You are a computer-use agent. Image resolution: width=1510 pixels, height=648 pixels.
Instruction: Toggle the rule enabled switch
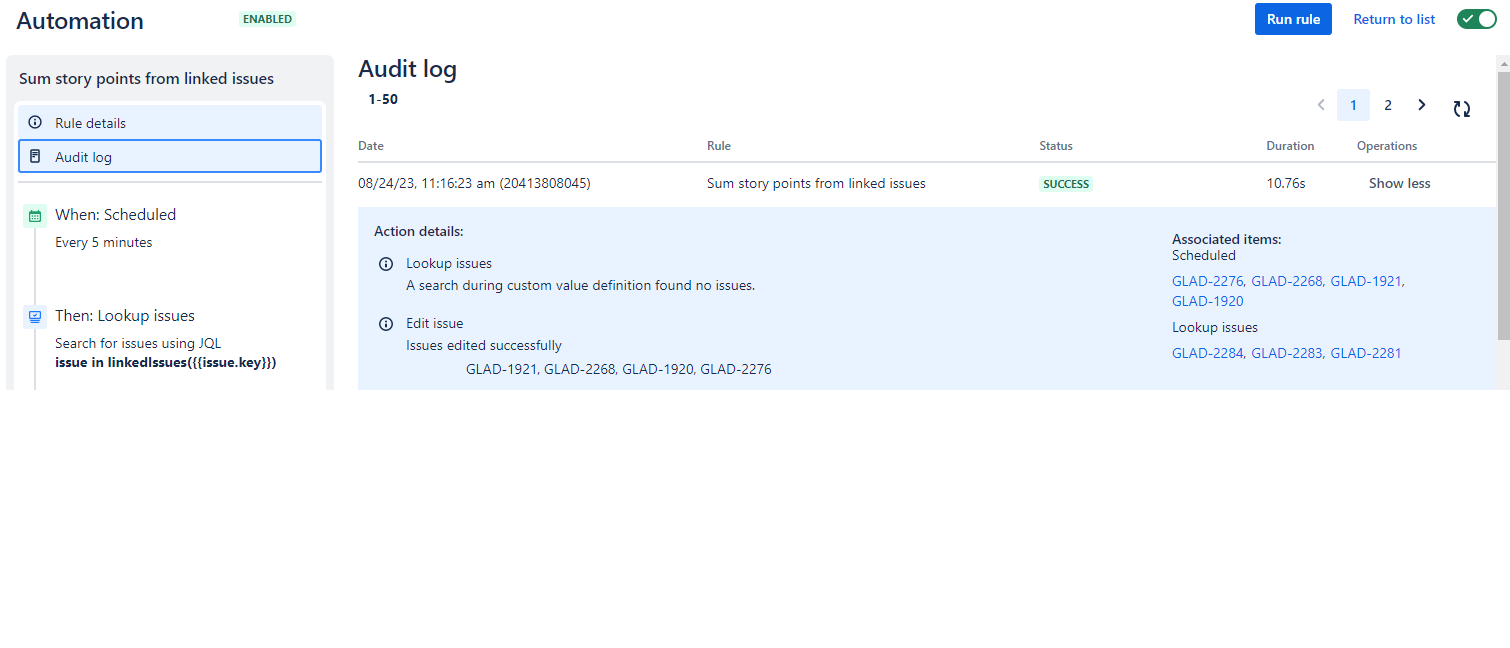coord(1476,19)
